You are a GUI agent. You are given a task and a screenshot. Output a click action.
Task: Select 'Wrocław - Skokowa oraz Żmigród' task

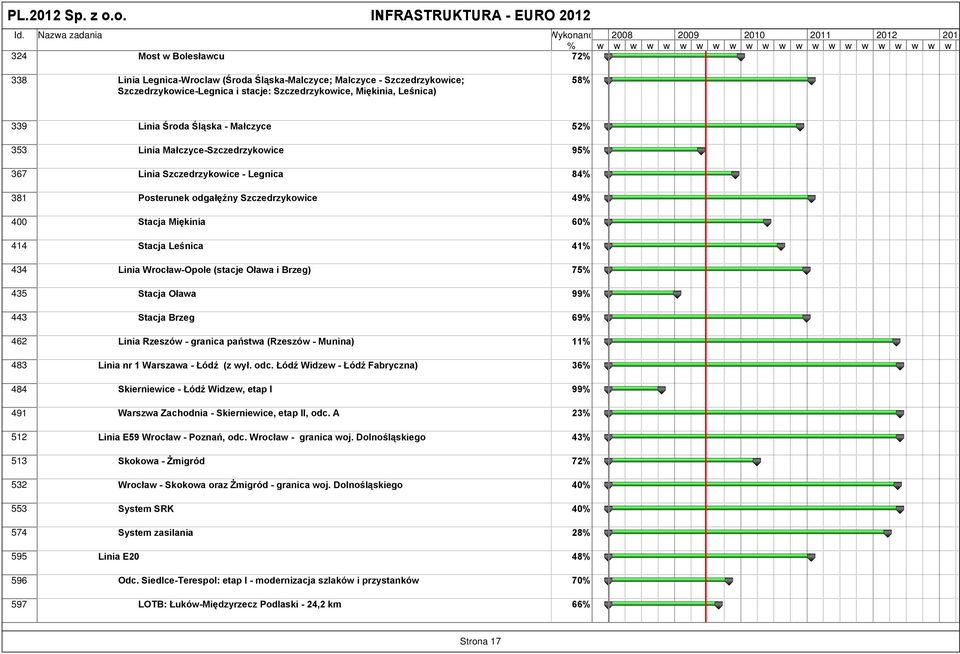coord(260,485)
